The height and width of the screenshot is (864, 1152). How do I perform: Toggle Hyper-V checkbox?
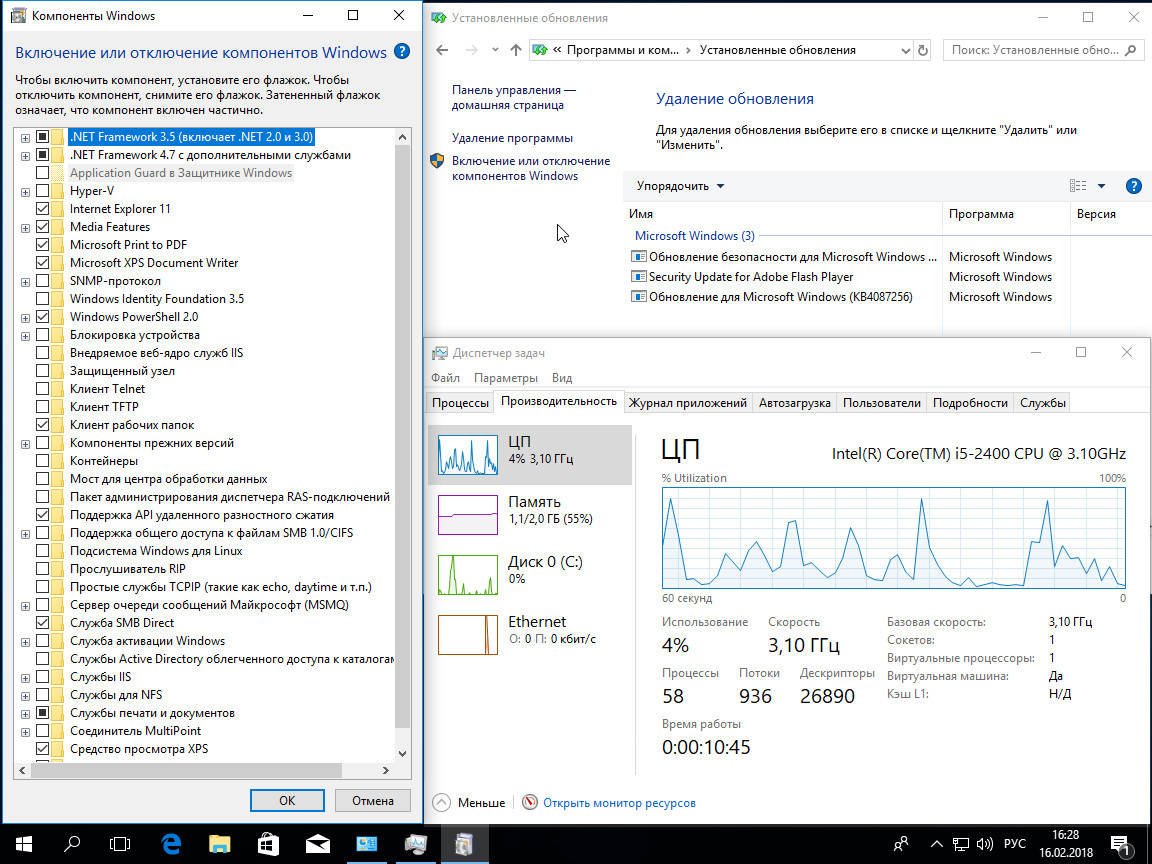tap(43, 191)
